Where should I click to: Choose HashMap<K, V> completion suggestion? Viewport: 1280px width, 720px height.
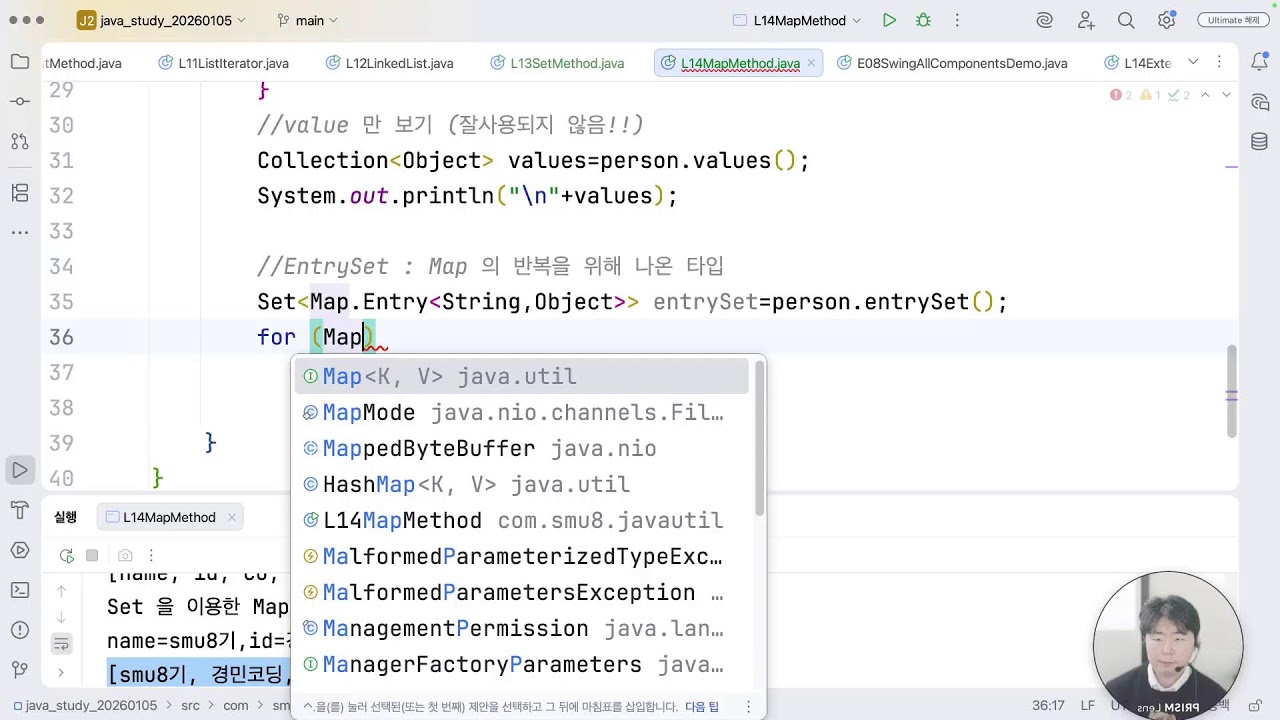pyautogui.click(x=521, y=484)
